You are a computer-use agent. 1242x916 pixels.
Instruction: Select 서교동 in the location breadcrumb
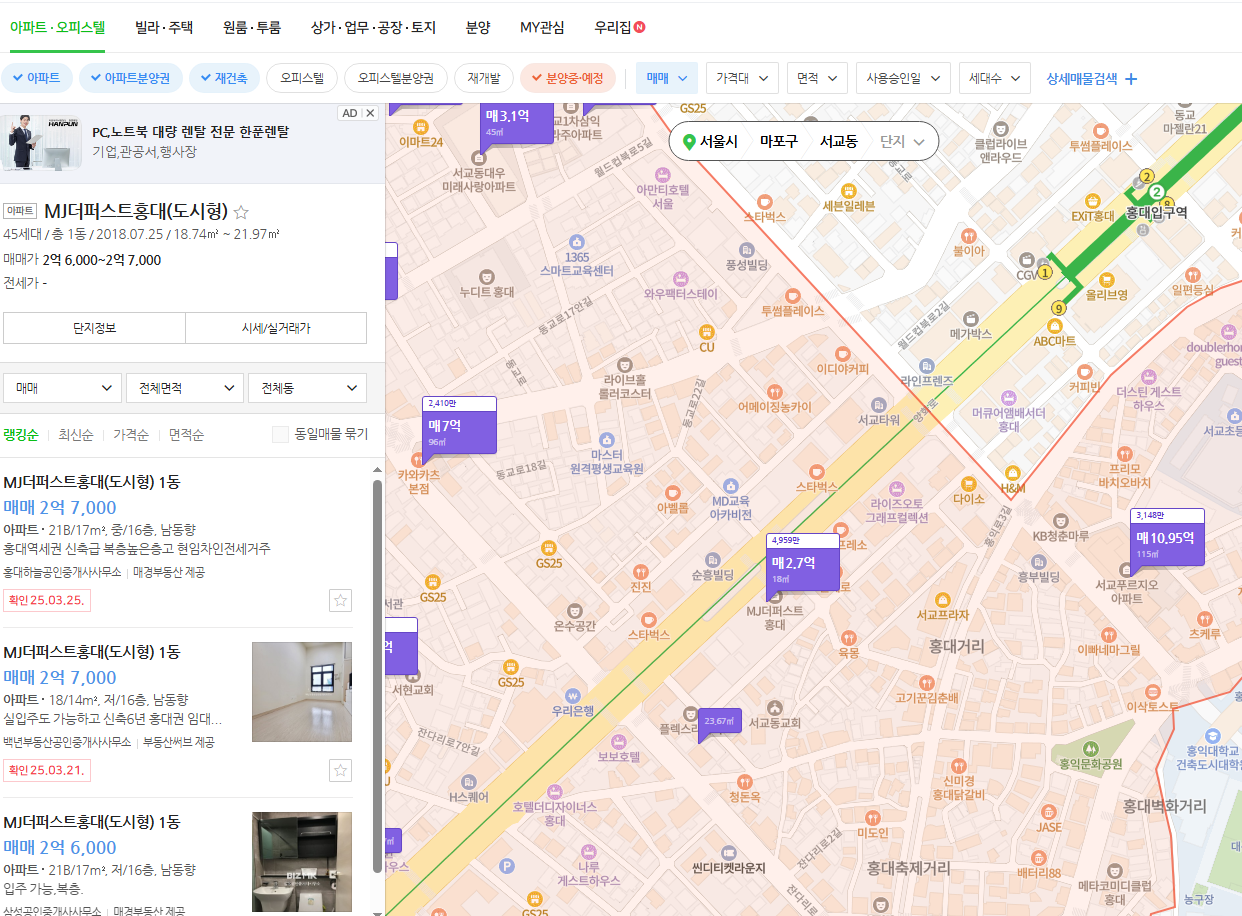tap(839, 142)
